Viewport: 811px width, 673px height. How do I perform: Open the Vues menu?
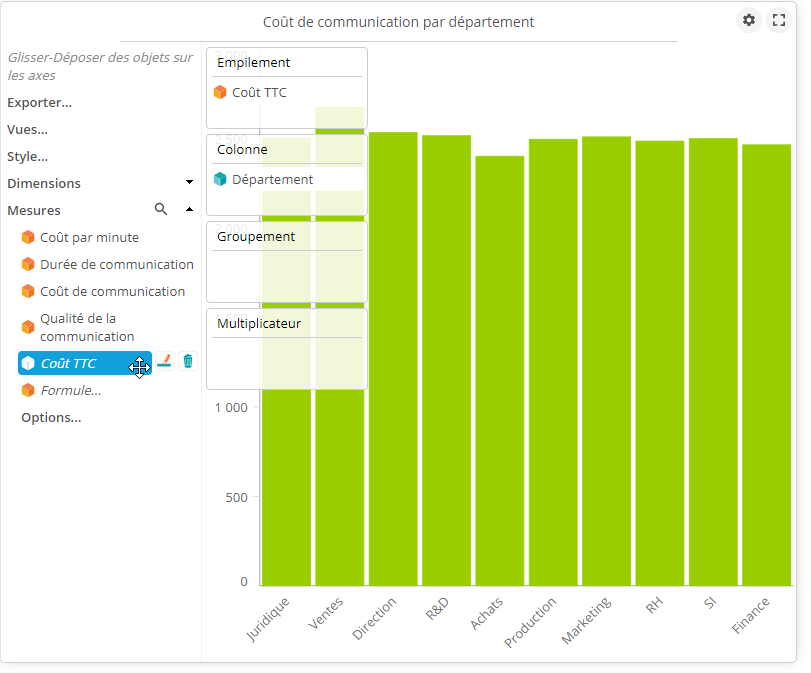tap(27, 129)
